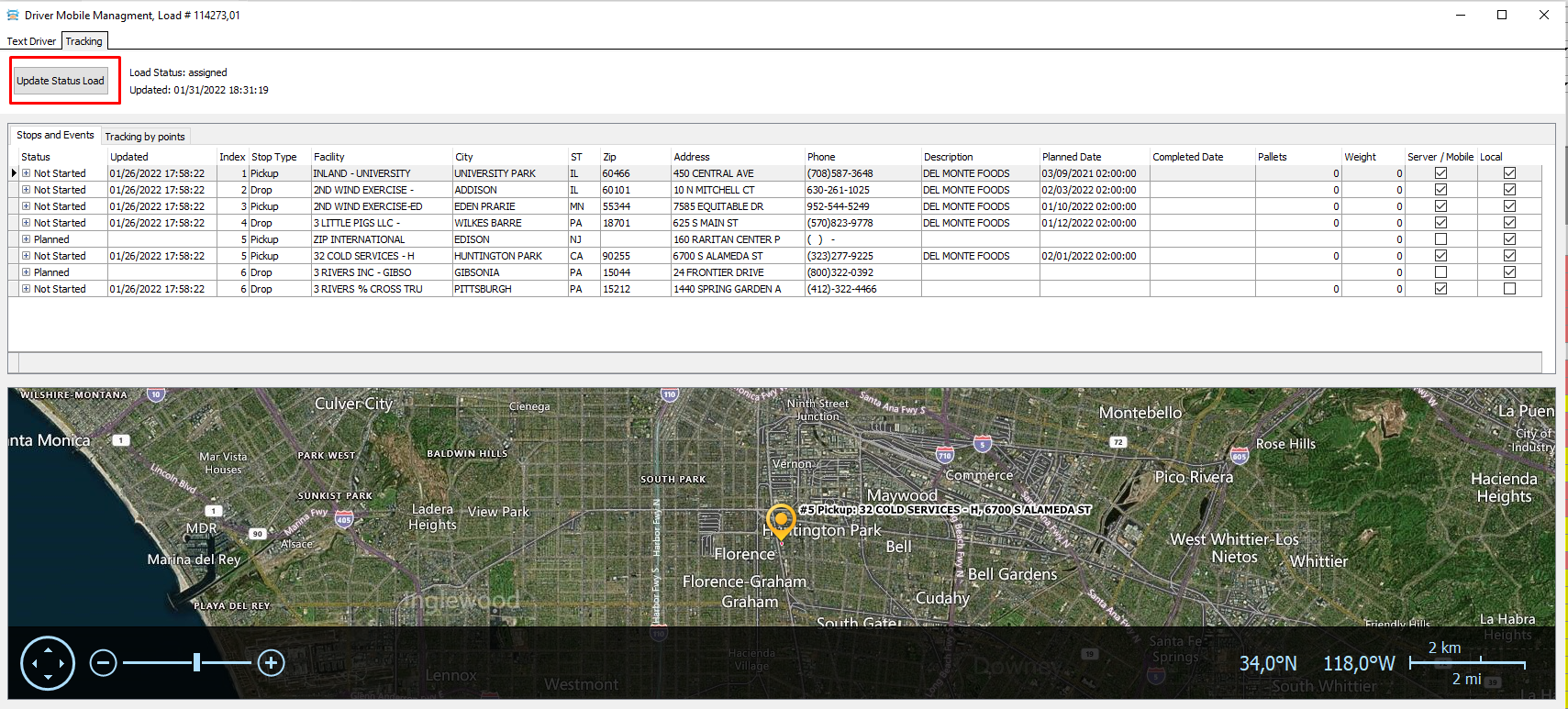Click the current row arrow indicator
This screenshot has width=1568, height=709.
14,173
